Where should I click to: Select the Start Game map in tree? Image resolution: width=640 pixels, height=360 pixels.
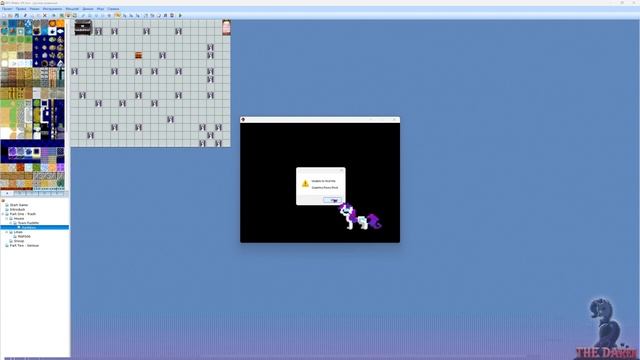[x=19, y=205]
